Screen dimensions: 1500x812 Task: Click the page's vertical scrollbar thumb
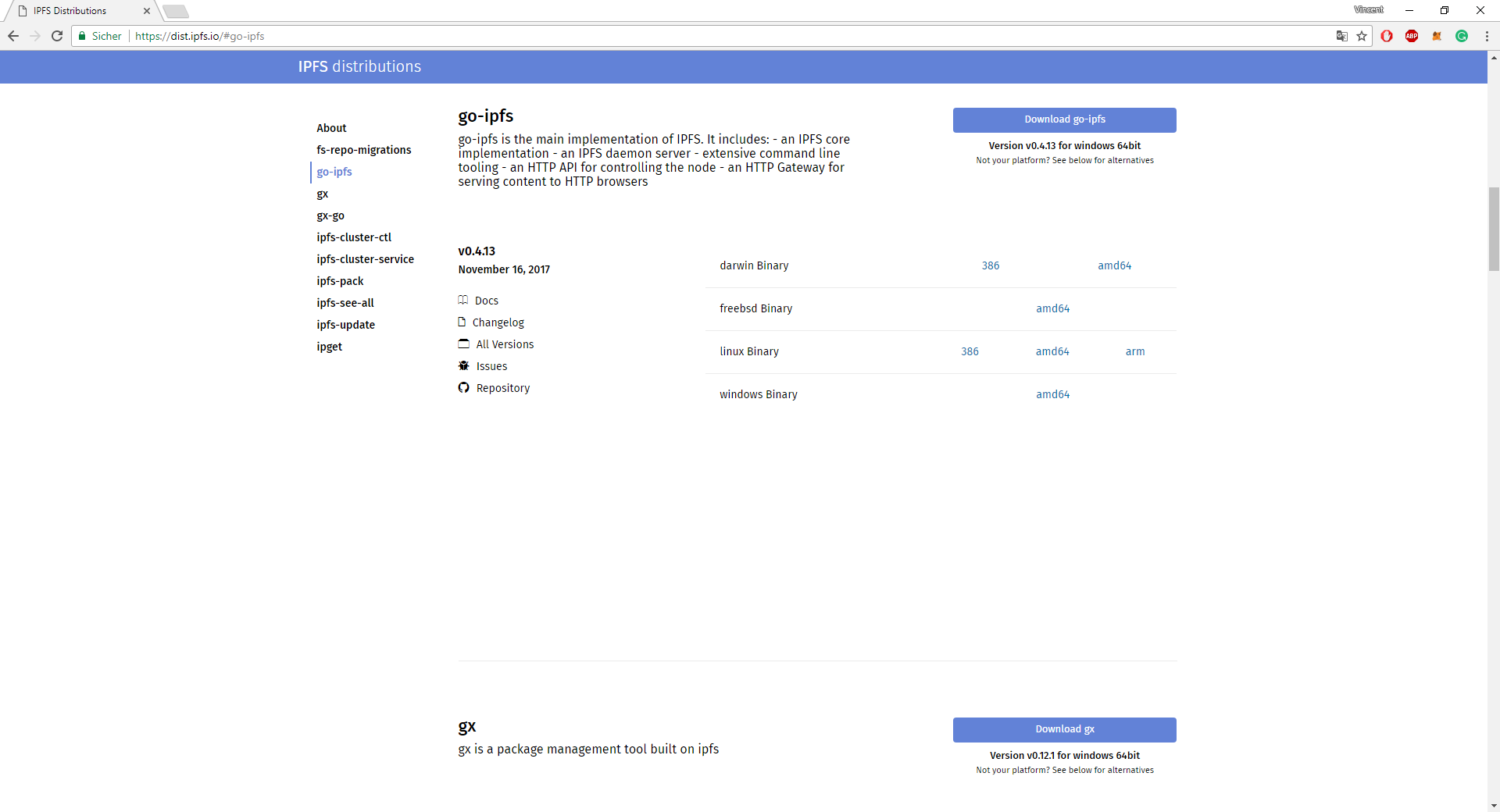tap(1494, 229)
